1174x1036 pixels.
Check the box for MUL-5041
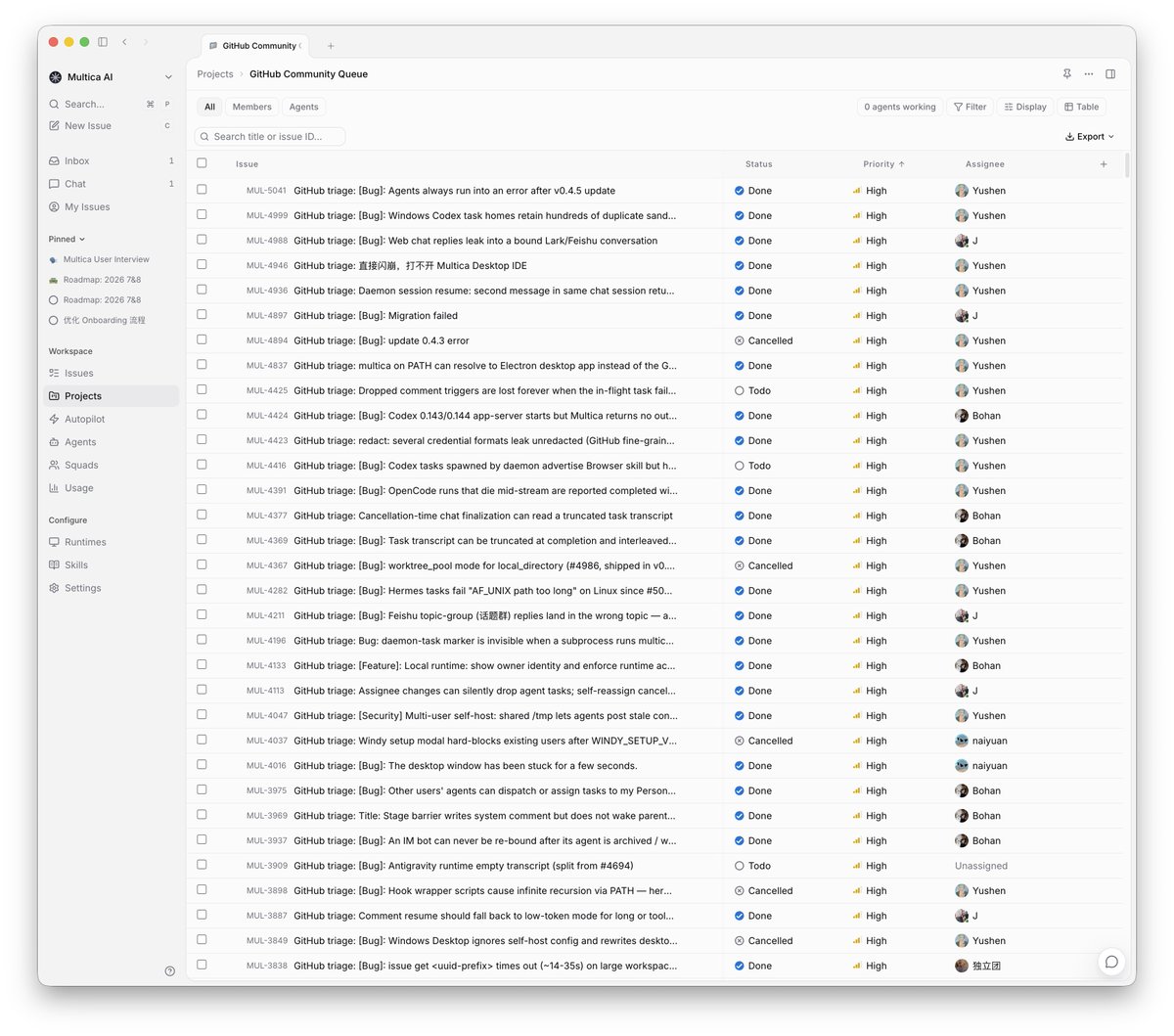pos(202,190)
